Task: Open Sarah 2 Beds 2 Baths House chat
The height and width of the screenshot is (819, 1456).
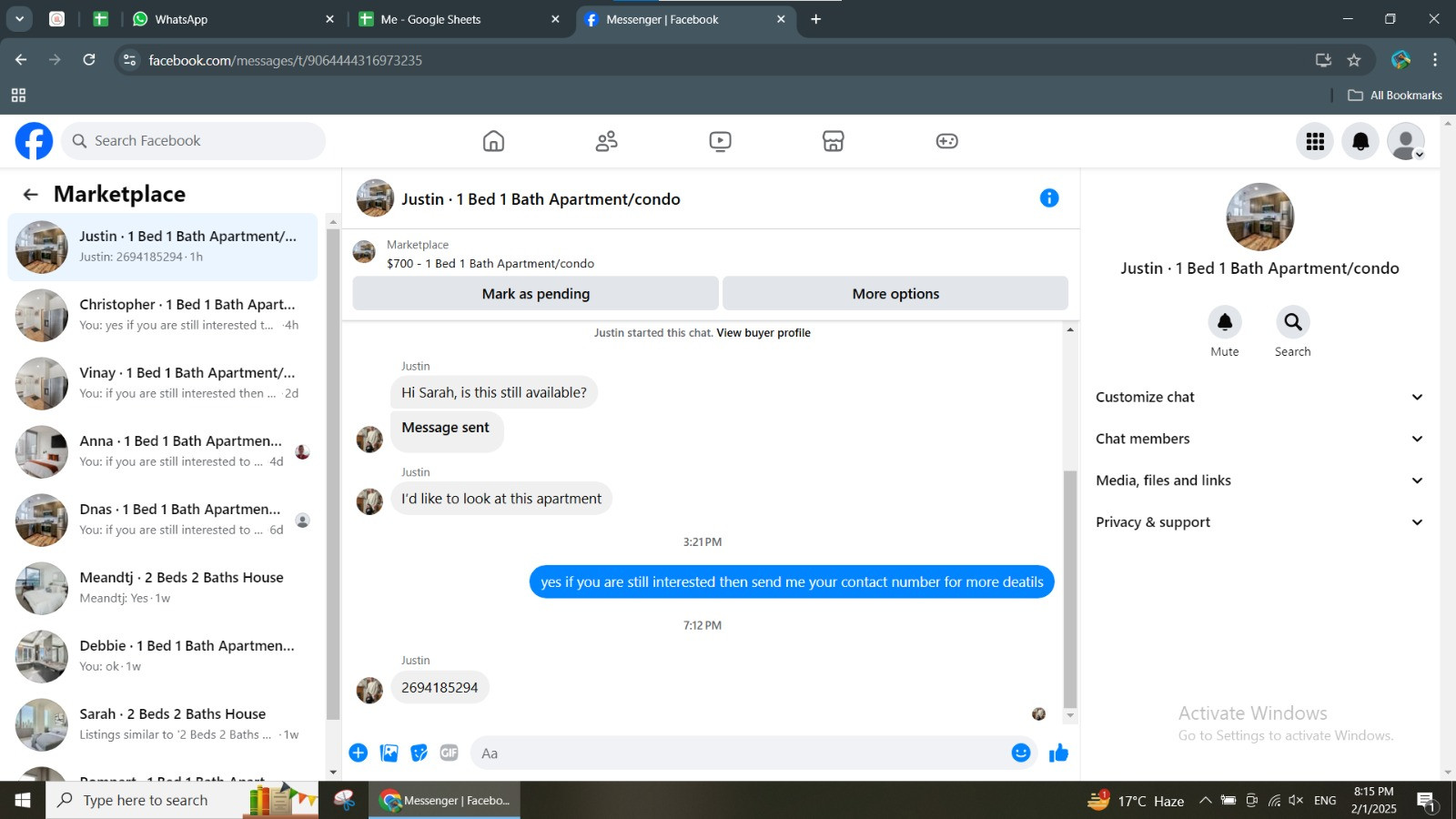Action: tap(164, 724)
